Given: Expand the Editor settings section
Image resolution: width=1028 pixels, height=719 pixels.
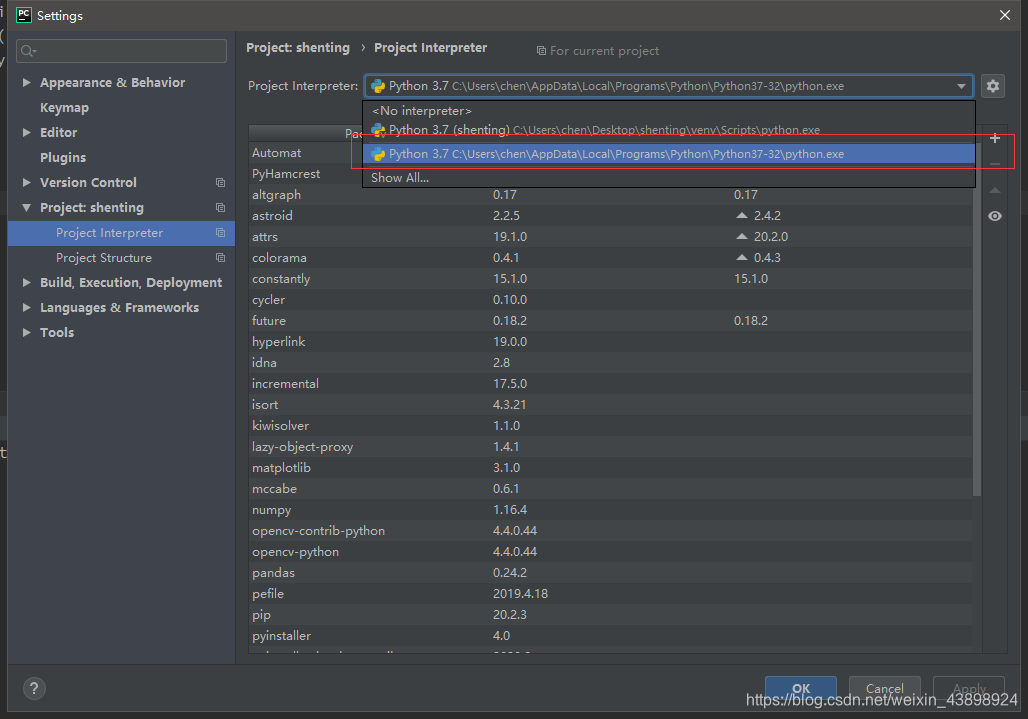Looking at the screenshot, I should click(x=27, y=132).
